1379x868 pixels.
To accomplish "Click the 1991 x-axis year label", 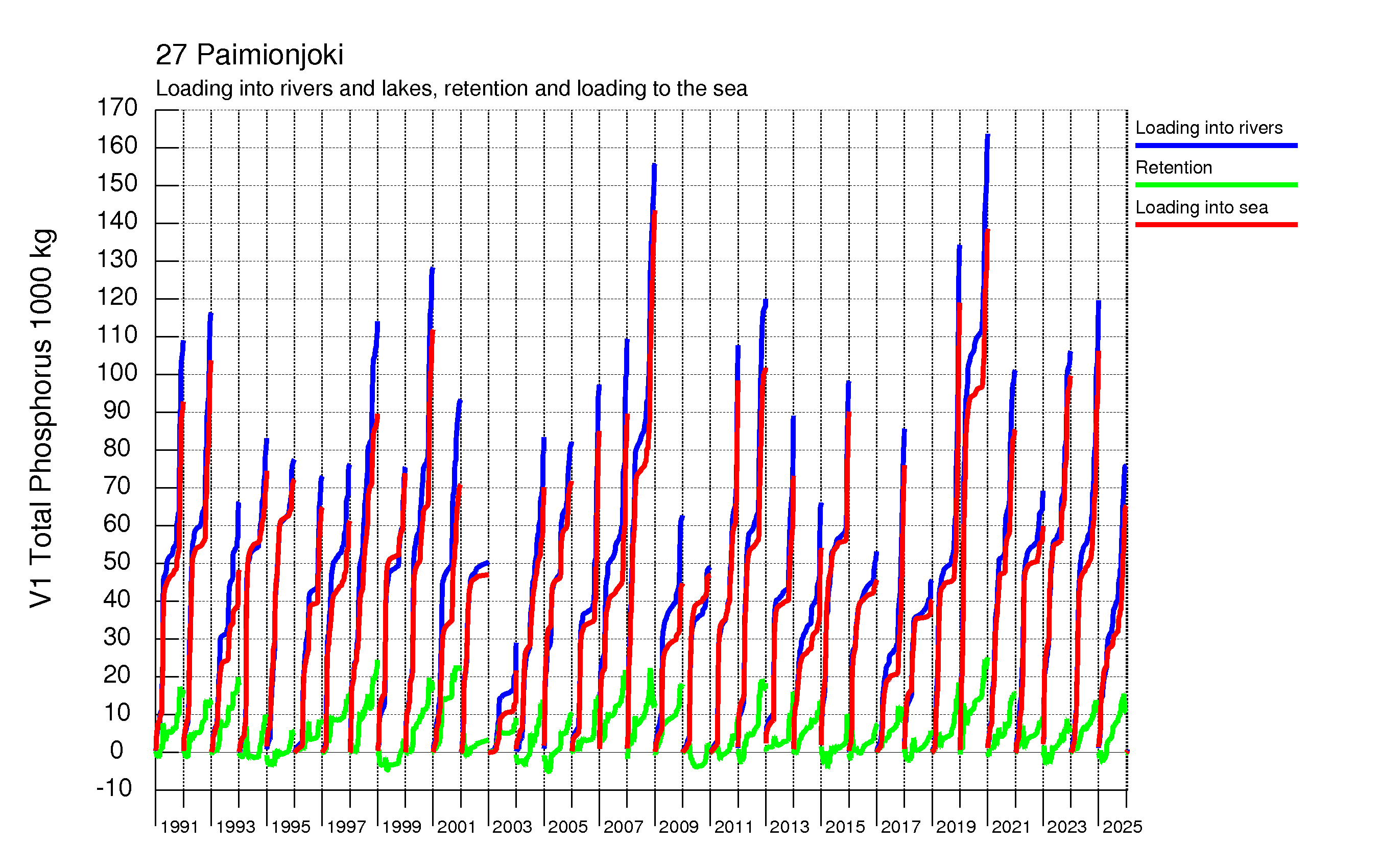I will click(179, 827).
